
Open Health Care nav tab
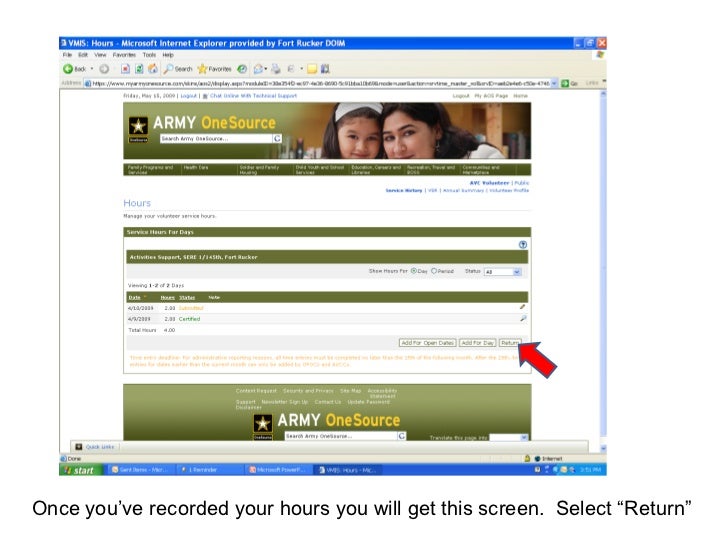coord(196,168)
